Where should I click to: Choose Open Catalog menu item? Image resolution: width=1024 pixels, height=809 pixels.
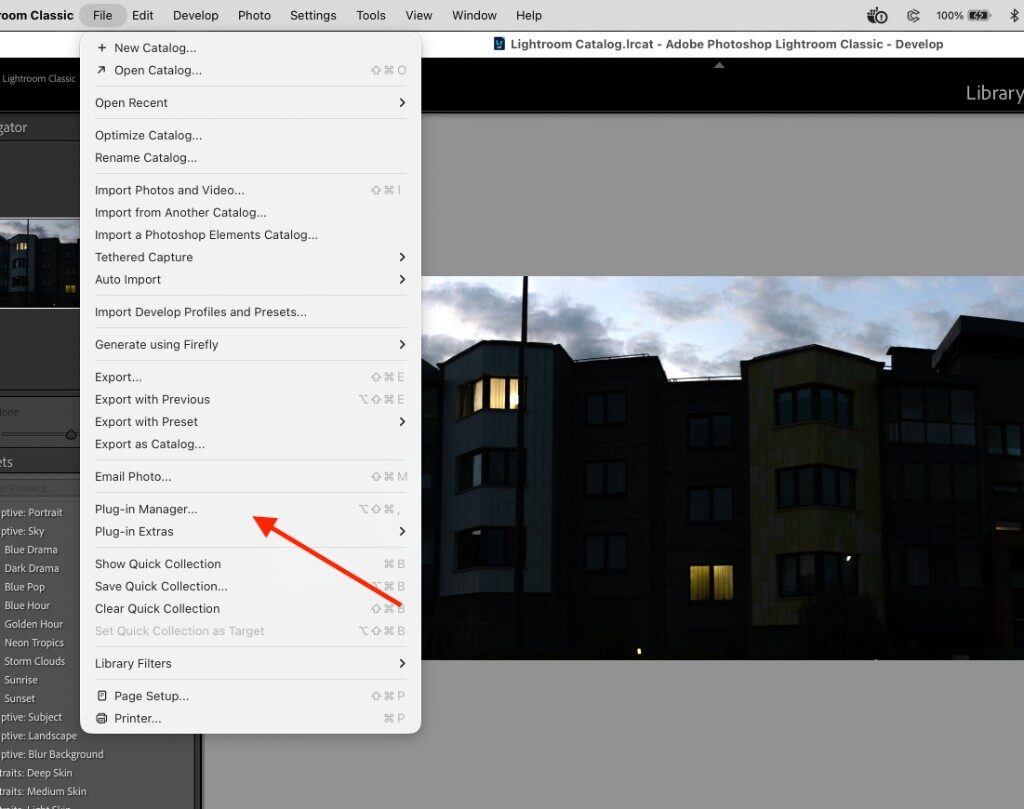tap(250, 70)
